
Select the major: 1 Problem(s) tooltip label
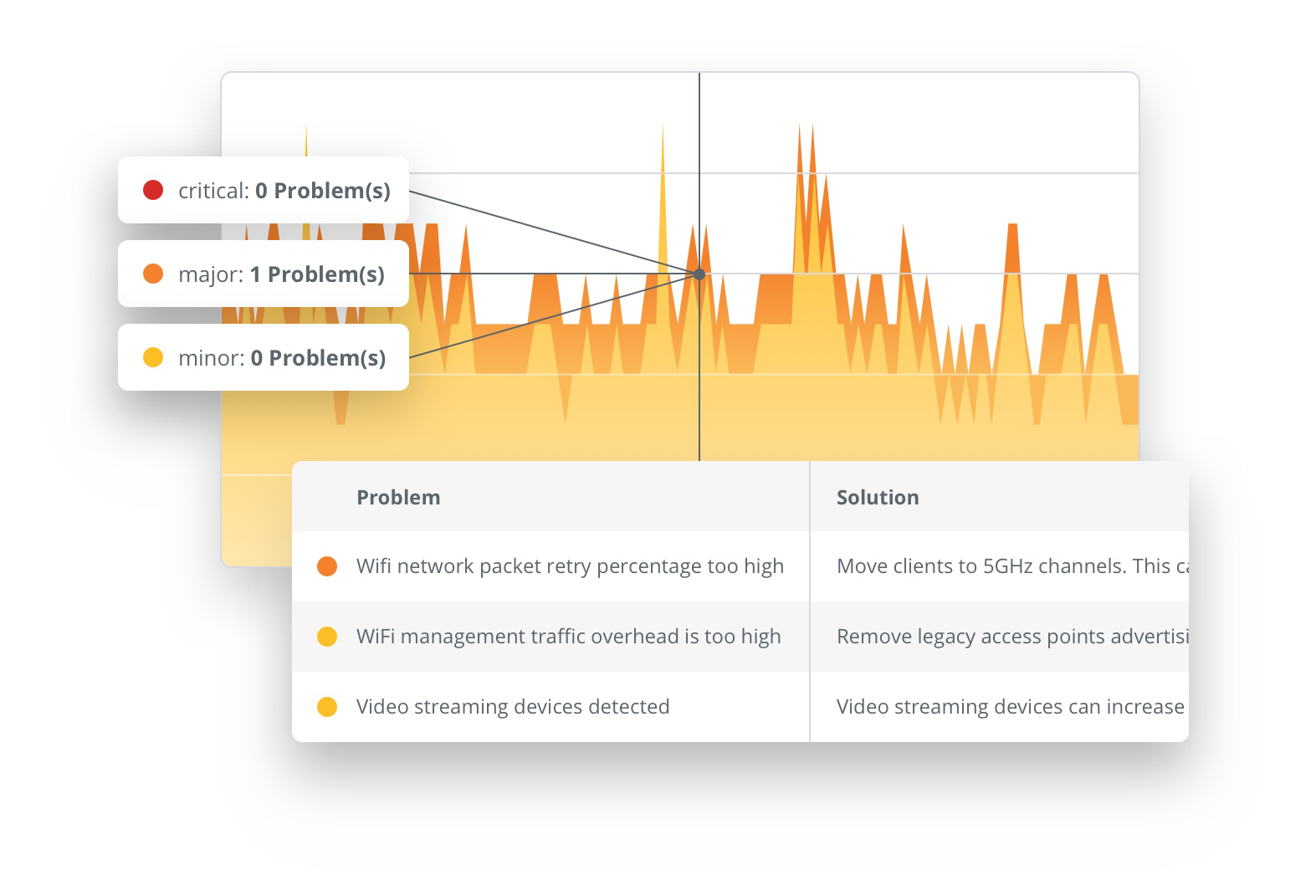[281, 274]
